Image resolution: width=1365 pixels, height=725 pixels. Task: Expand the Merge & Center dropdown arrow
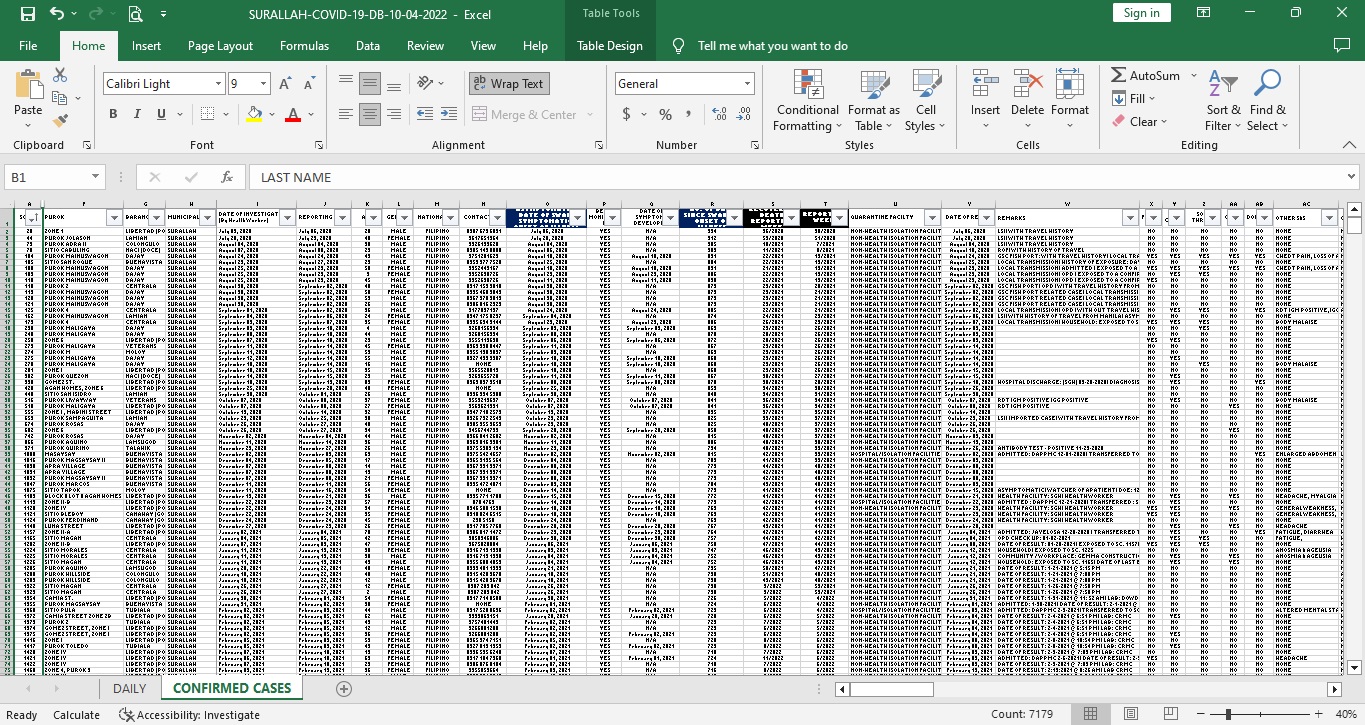pyautogui.click(x=590, y=115)
